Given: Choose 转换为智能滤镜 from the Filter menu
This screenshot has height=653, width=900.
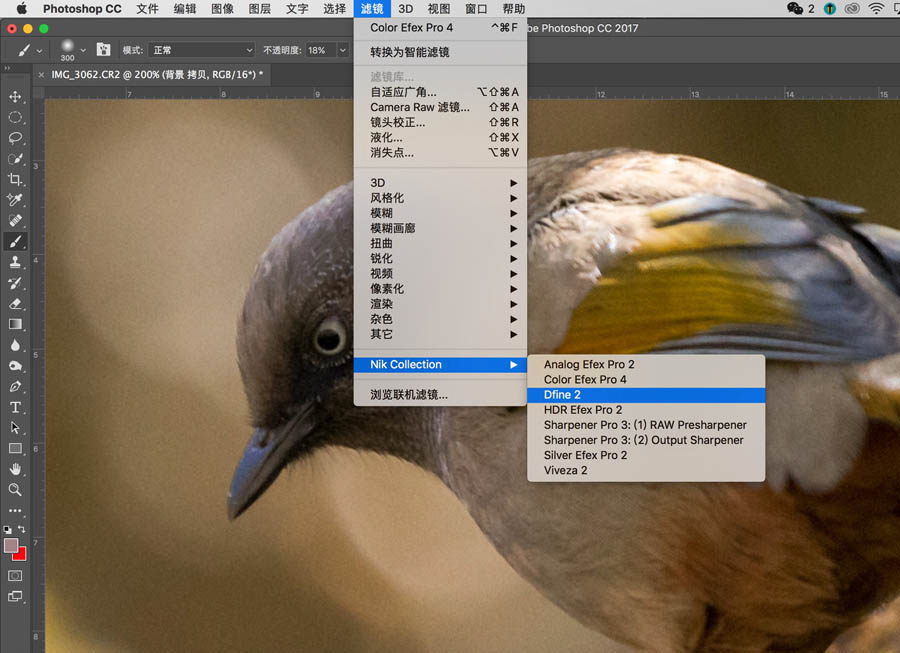Looking at the screenshot, I should click(420, 51).
